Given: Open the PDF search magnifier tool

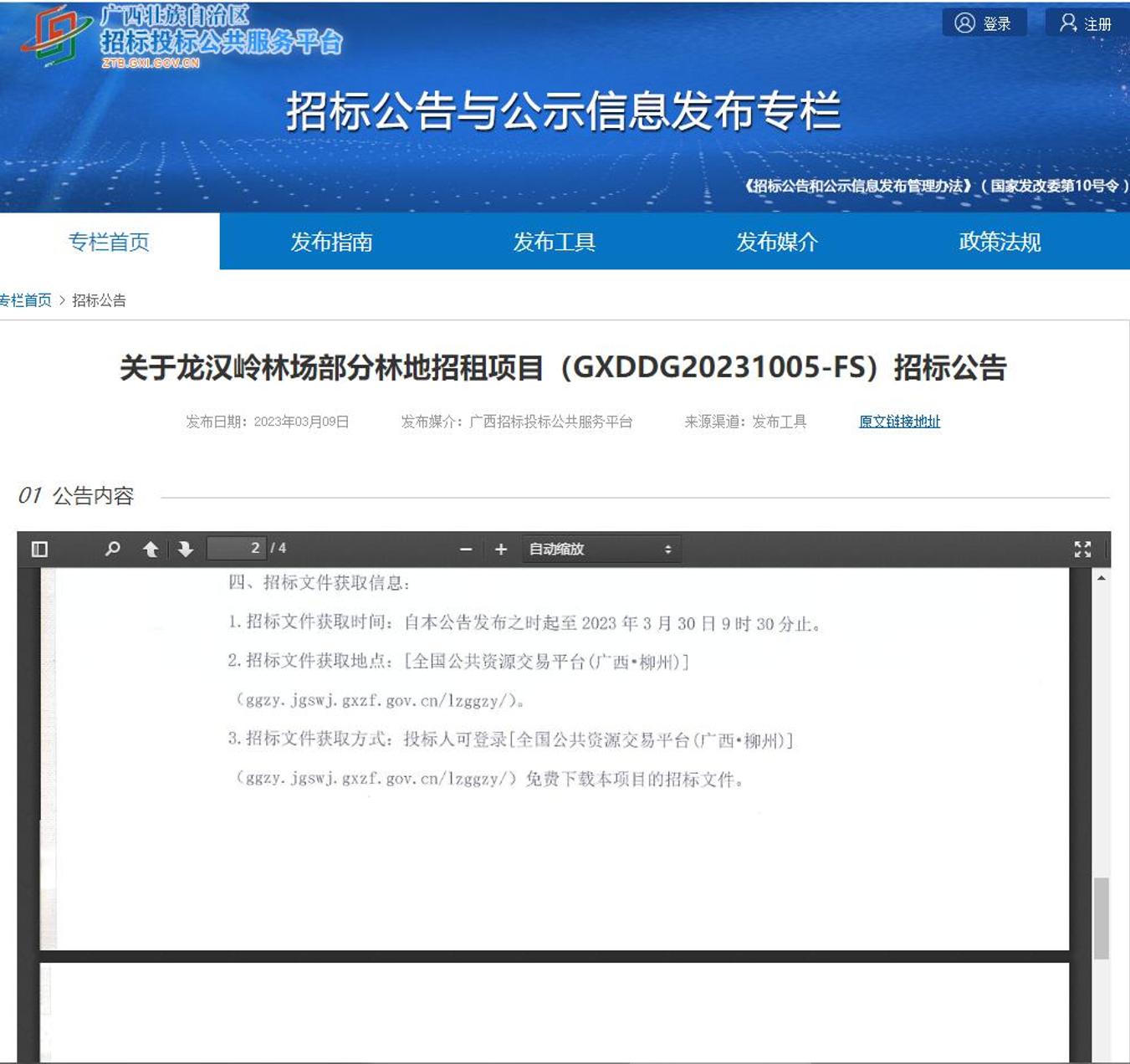Looking at the screenshot, I should pyautogui.click(x=112, y=550).
